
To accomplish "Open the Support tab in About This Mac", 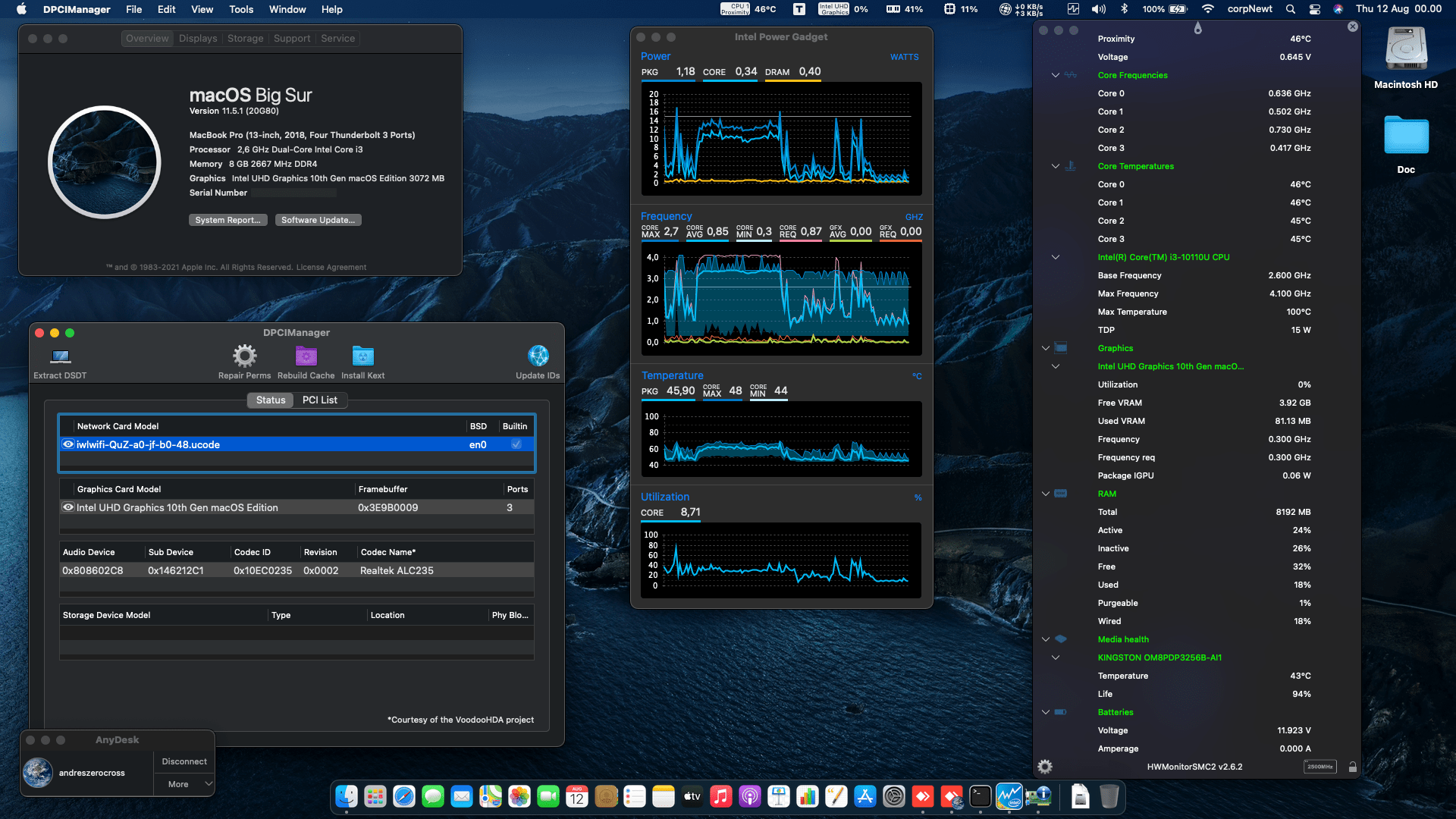I will [292, 38].
